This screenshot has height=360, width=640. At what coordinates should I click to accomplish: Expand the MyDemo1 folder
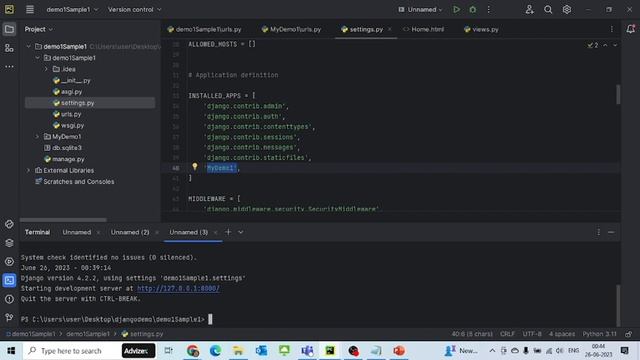[38, 136]
